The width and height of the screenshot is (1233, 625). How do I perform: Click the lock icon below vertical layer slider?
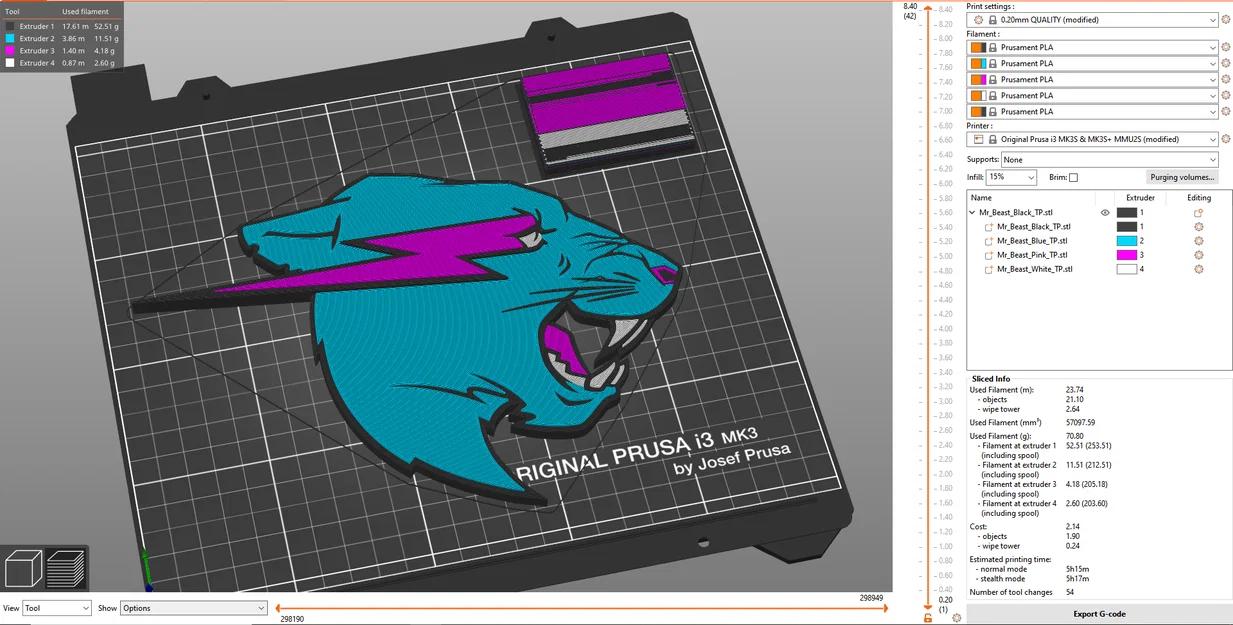click(928, 618)
